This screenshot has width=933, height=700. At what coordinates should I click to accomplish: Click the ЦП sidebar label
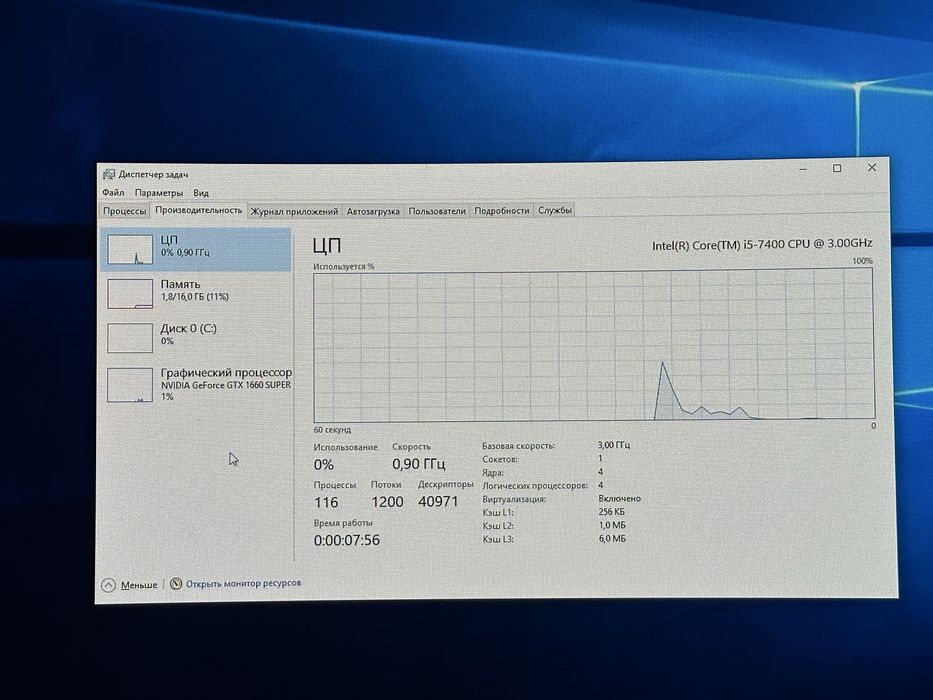169,240
